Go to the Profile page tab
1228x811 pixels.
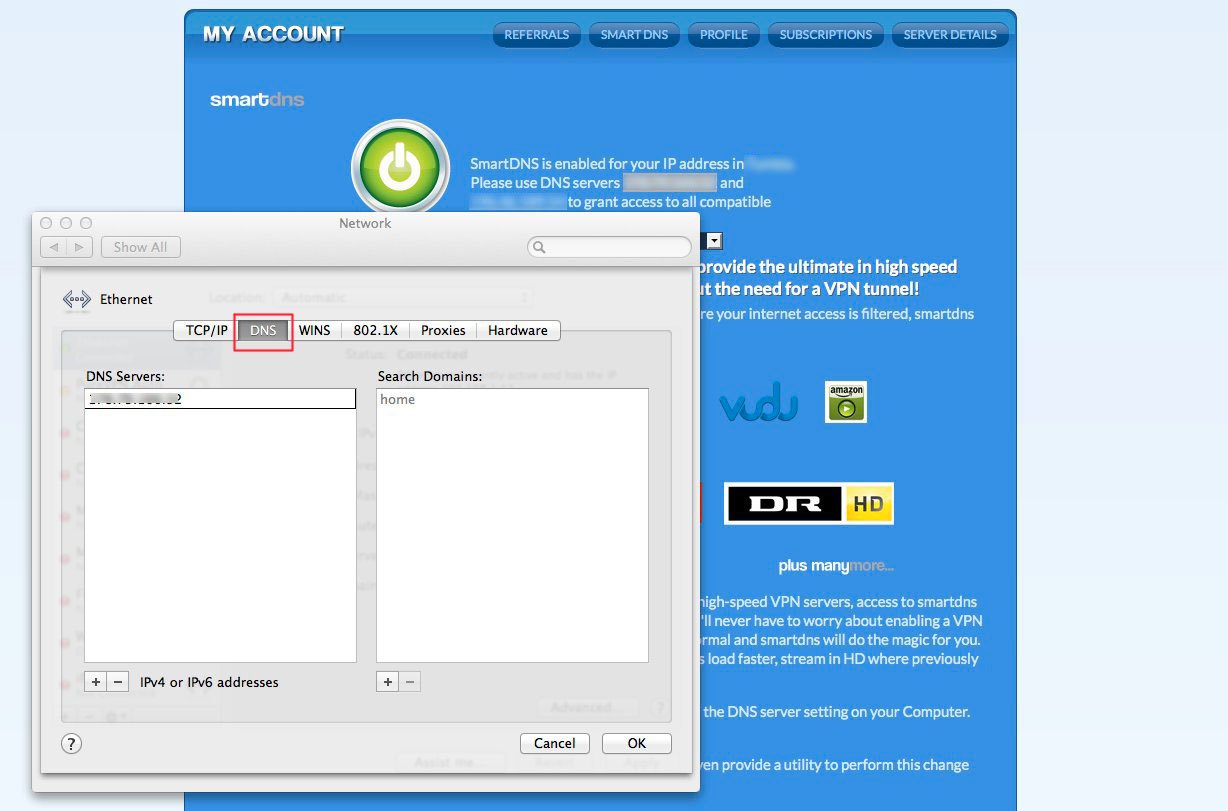click(724, 35)
